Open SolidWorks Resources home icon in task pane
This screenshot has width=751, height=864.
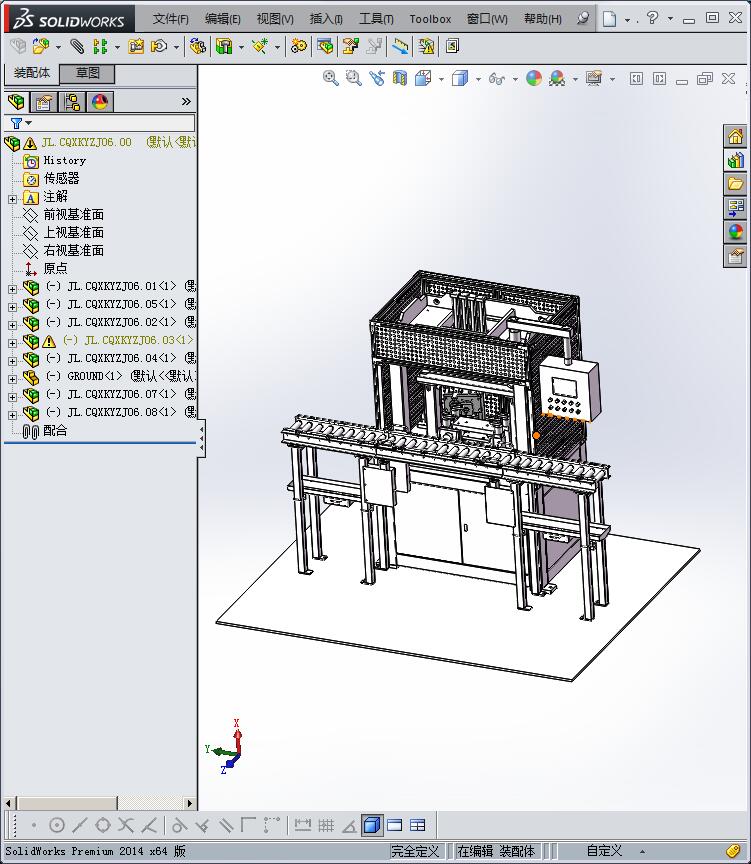coord(736,136)
